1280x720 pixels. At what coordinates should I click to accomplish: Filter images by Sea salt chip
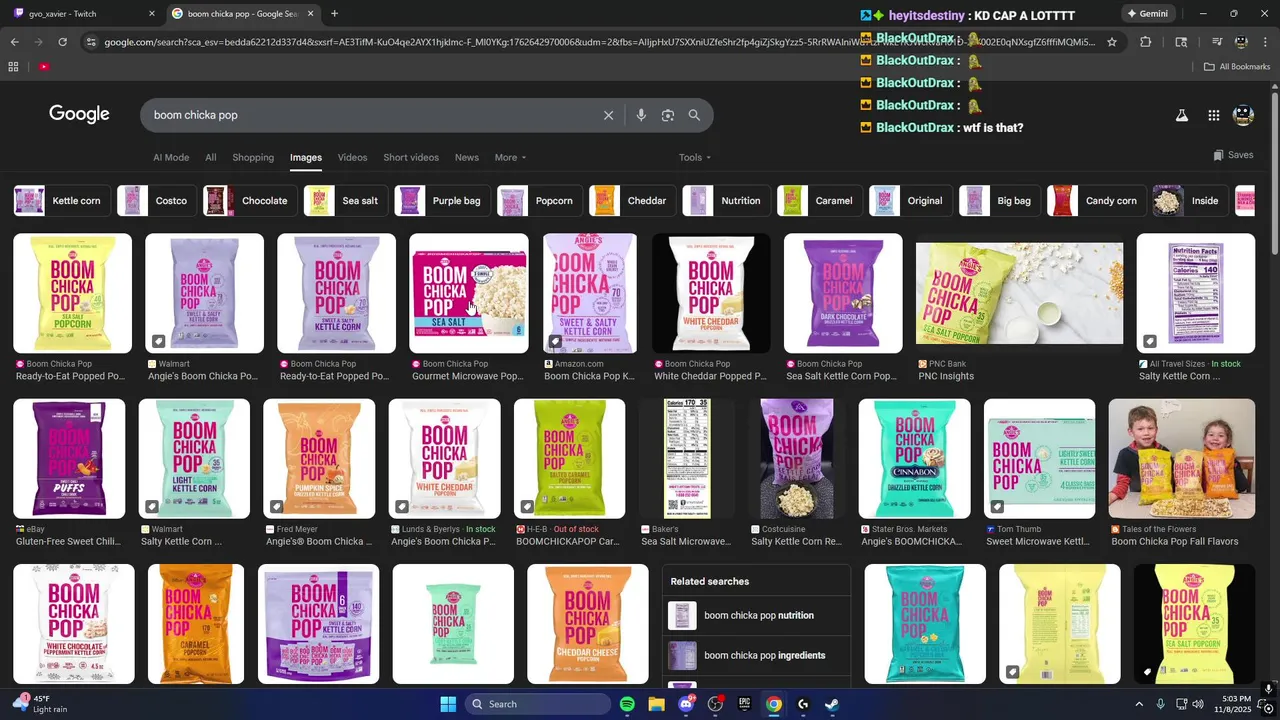[345, 200]
